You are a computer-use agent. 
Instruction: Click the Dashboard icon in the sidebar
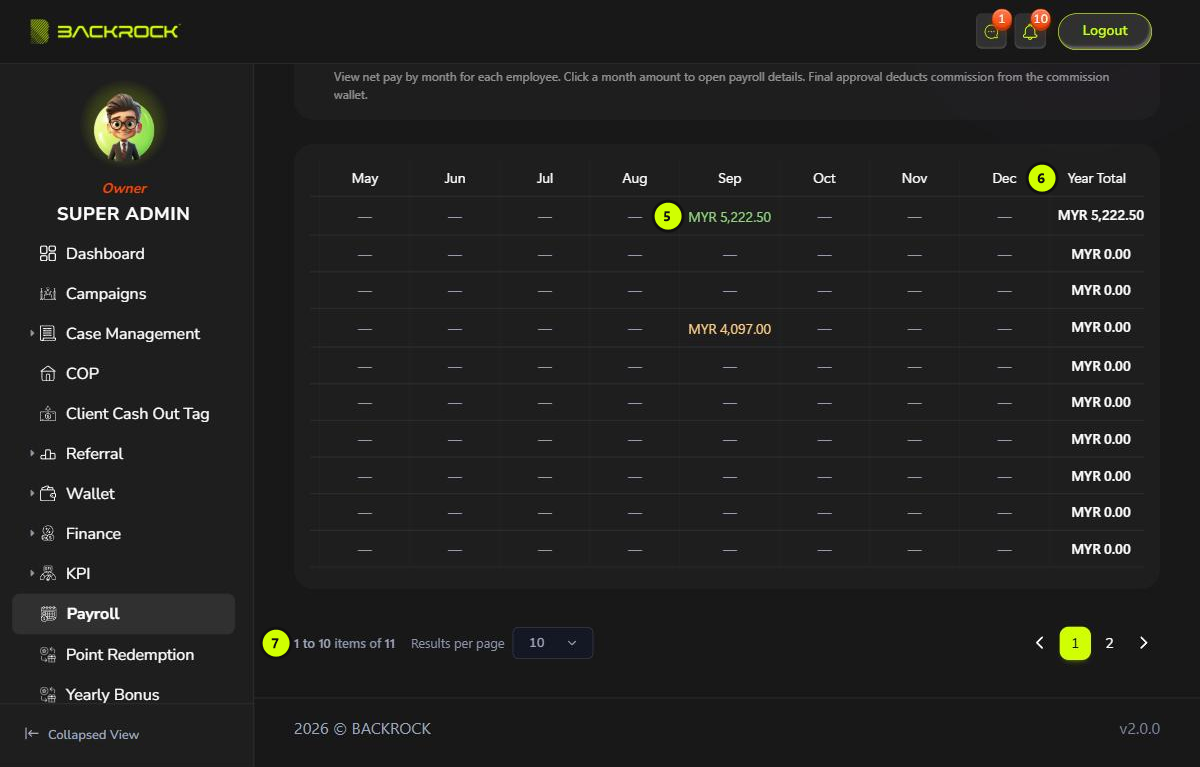(x=48, y=254)
